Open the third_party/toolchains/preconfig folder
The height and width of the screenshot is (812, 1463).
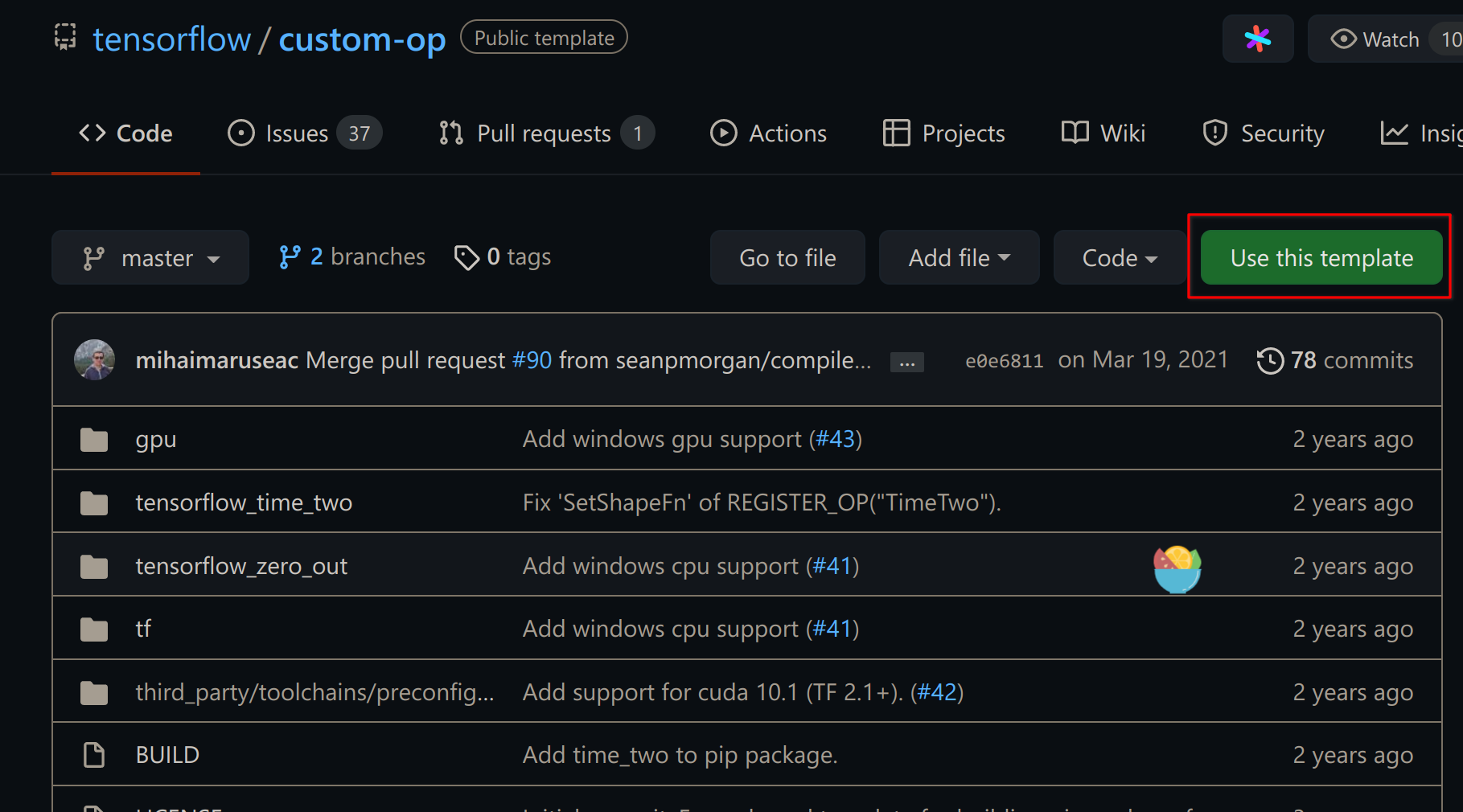point(314,692)
